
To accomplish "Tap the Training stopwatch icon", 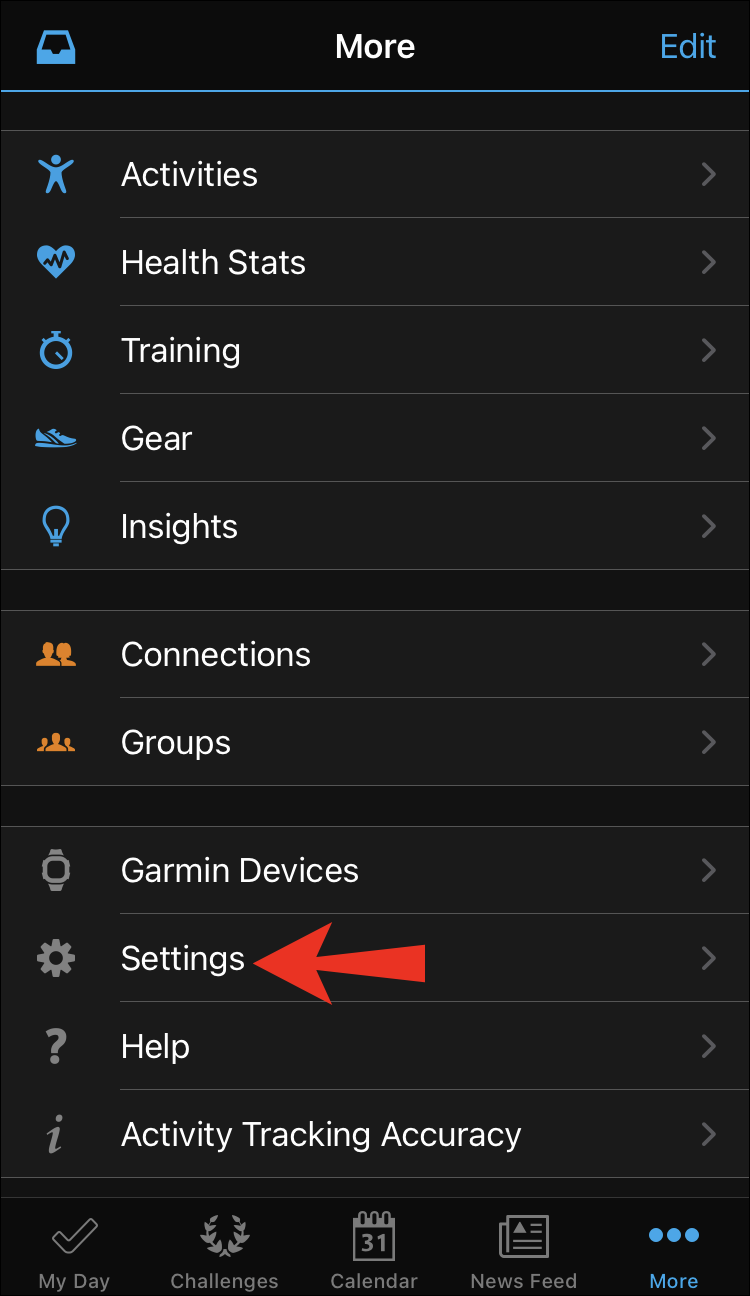I will click(56, 350).
